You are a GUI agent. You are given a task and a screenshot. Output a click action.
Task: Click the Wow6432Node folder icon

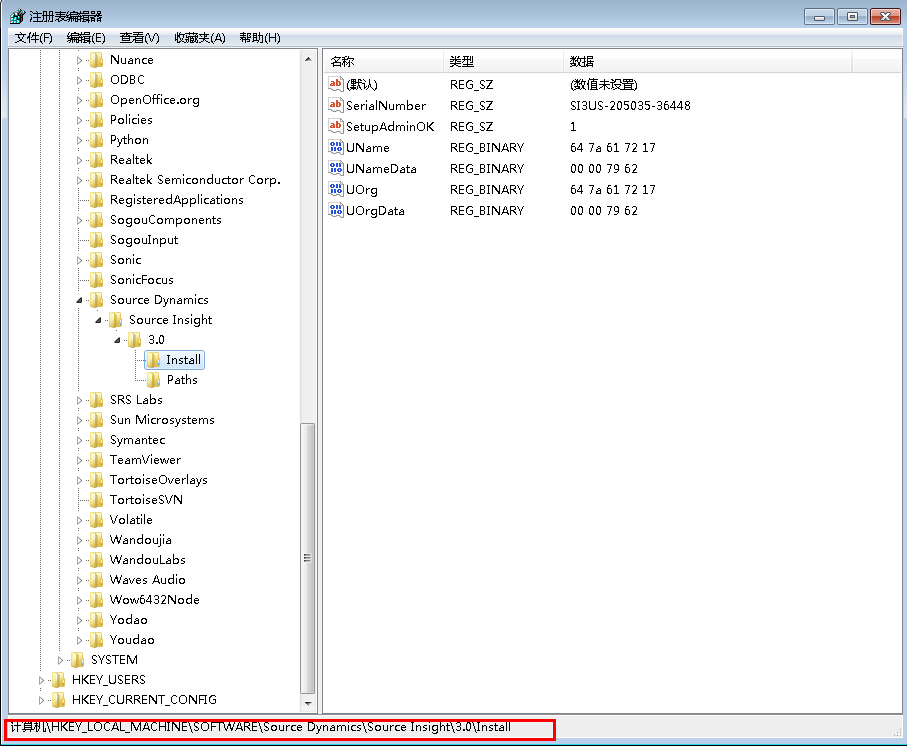[x=97, y=600]
